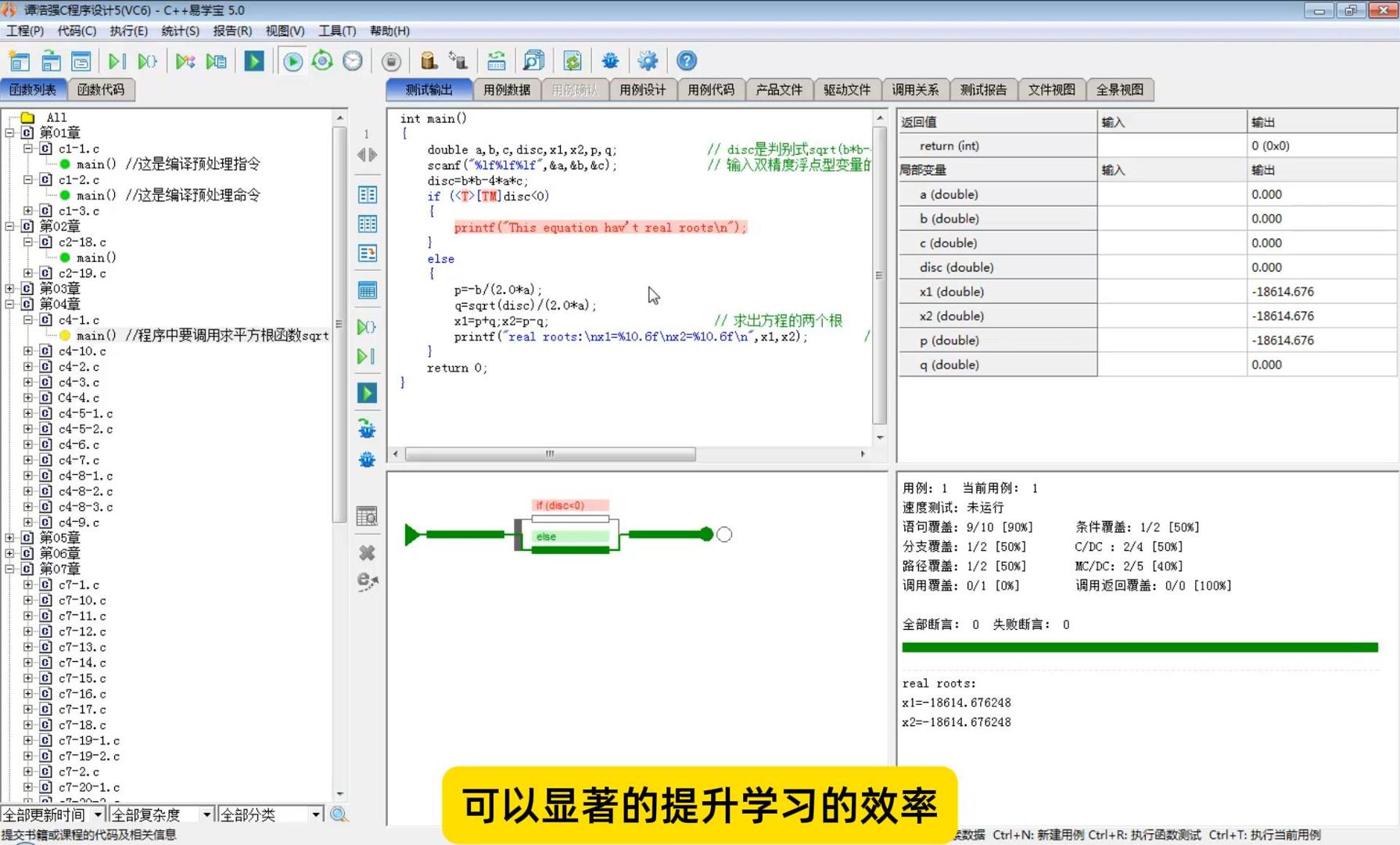Click the gray database-with-arrows icon
1400x845 pixels.
pos(458,60)
